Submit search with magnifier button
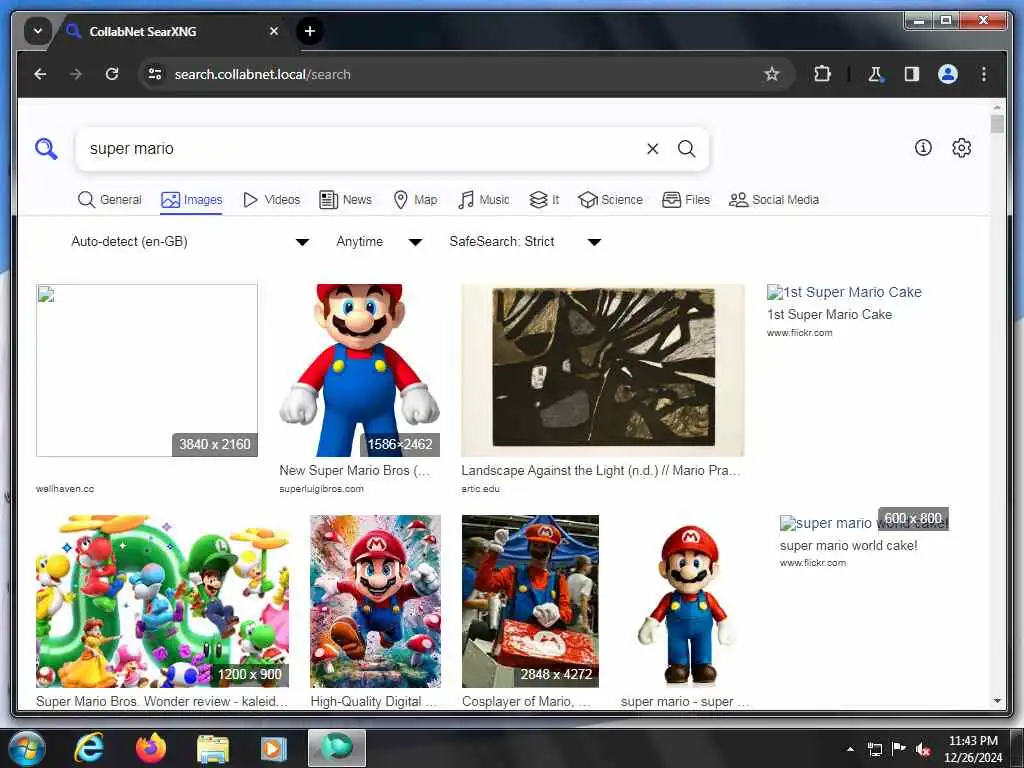 tap(686, 149)
